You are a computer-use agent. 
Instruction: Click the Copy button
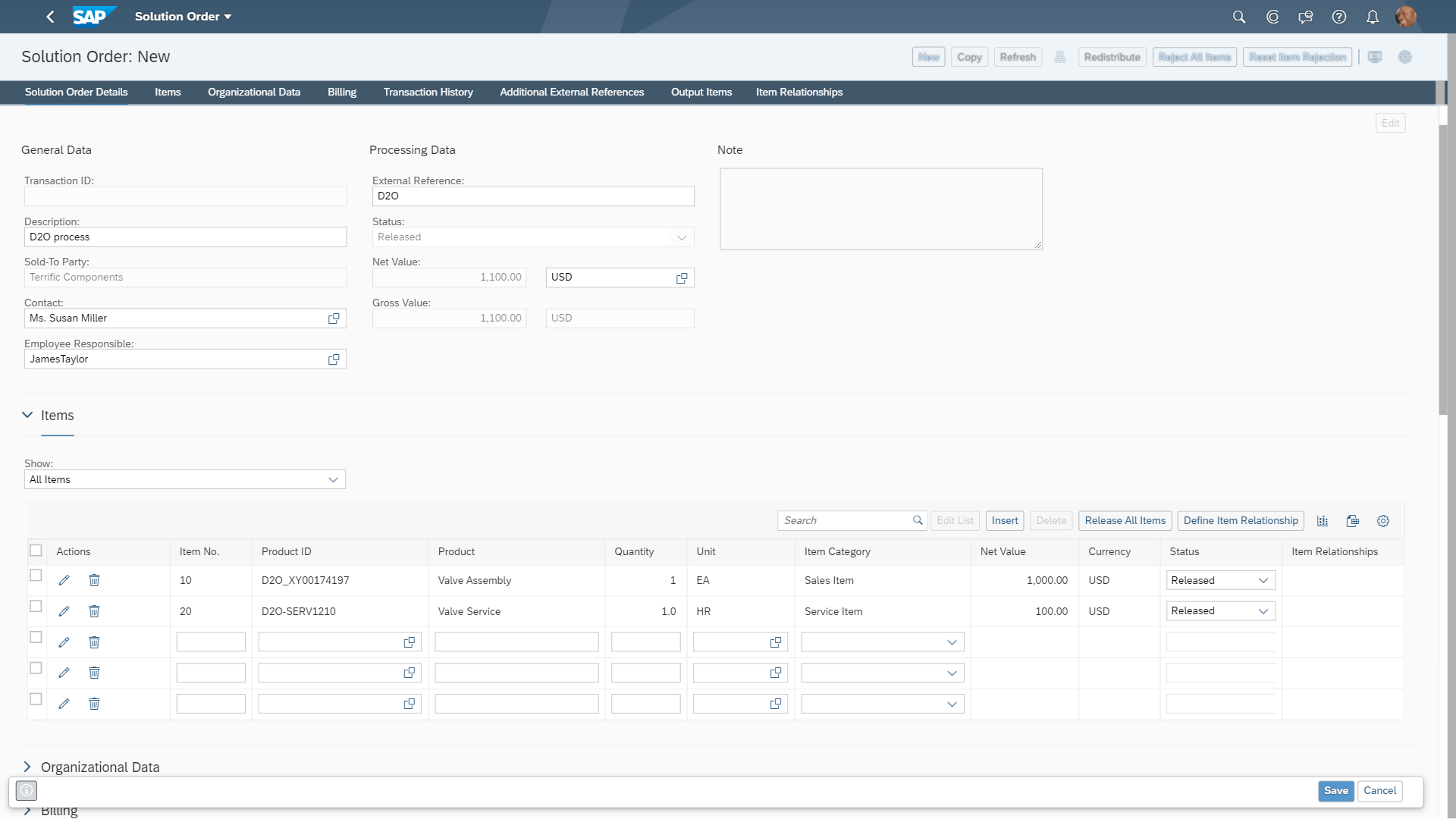click(969, 57)
